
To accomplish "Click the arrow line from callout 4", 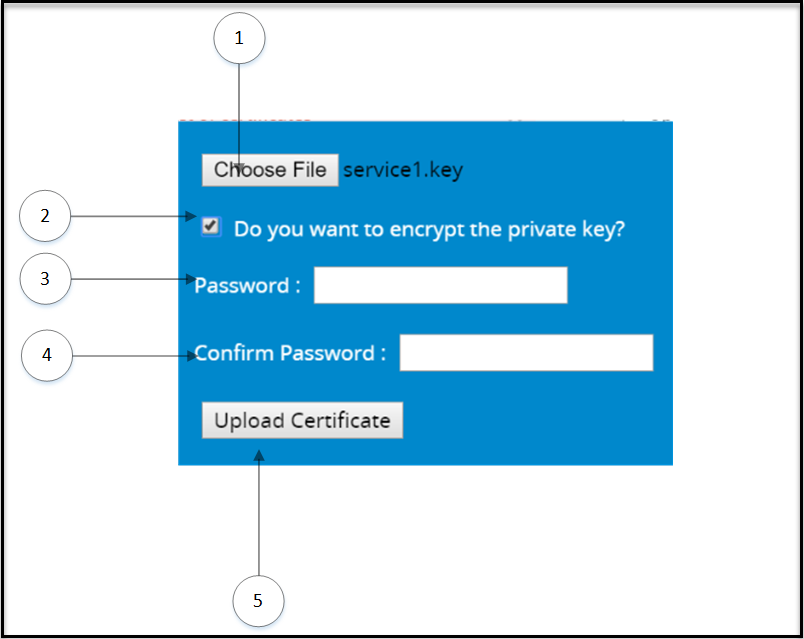I will [x=130, y=355].
